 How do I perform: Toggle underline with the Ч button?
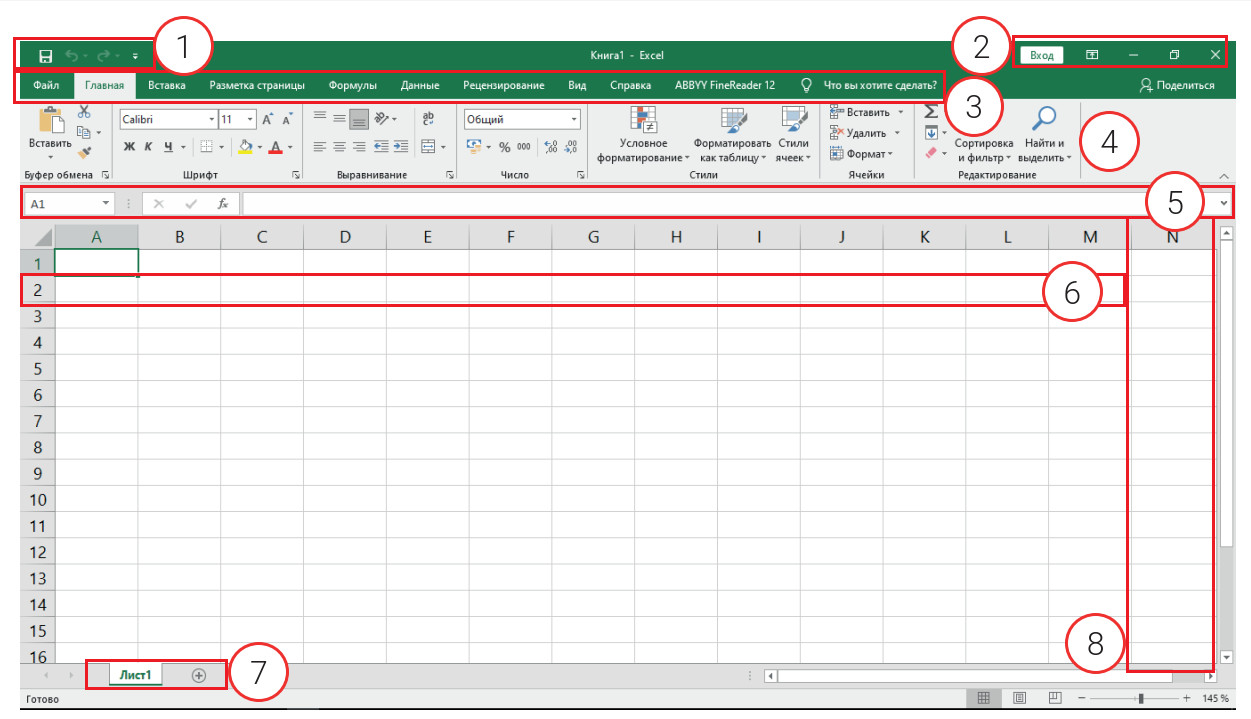pos(168,147)
